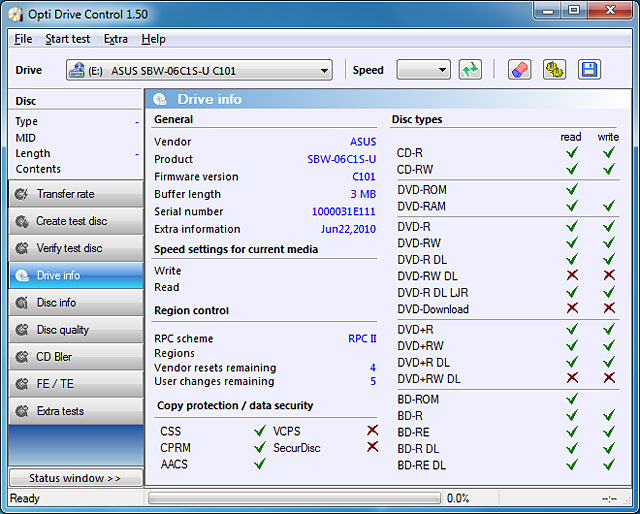This screenshot has height=514, width=640.
Task: Maximize the Opti Drive Control window
Action: click(x=574, y=11)
